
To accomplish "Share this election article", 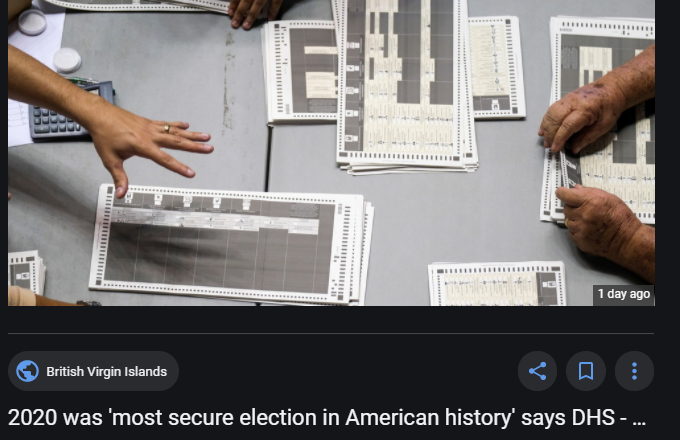I will click(x=537, y=371).
